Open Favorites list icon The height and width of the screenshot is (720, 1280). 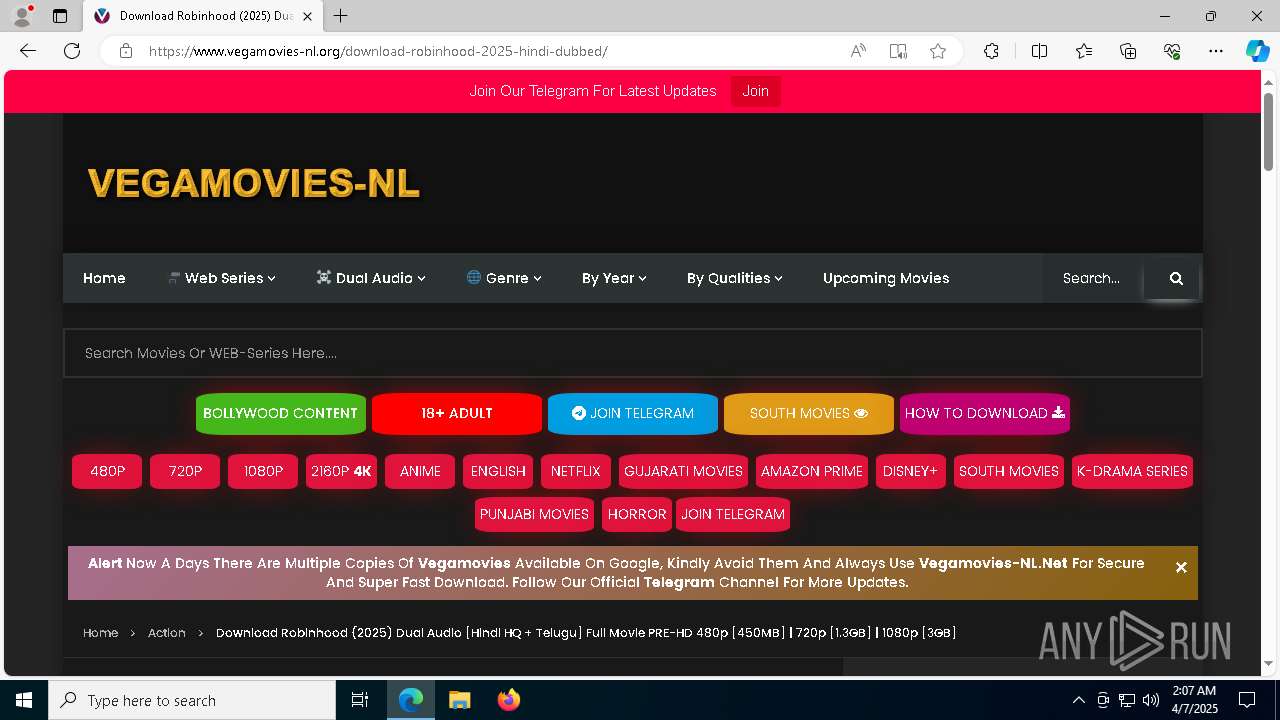pyautogui.click(x=1084, y=51)
